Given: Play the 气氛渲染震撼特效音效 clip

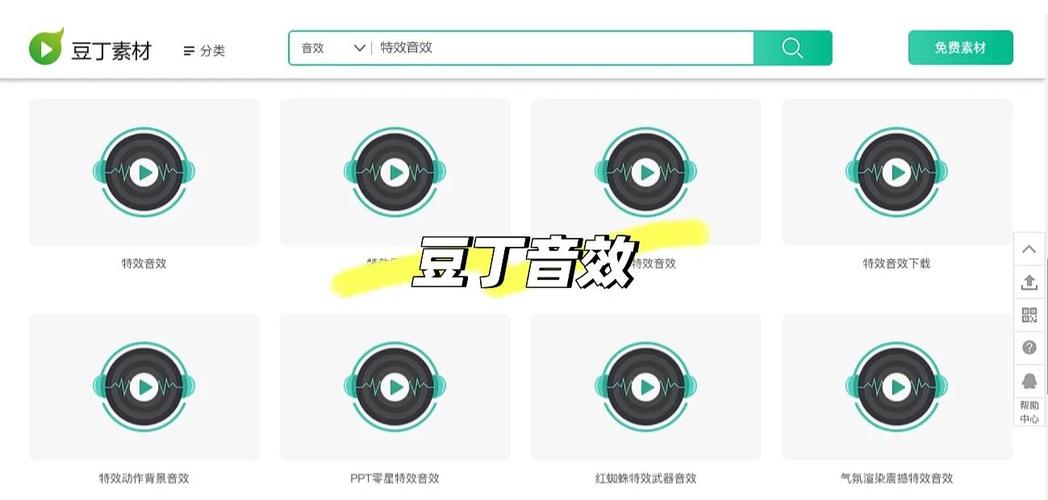Looking at the screenshot, I should (896, 386).
